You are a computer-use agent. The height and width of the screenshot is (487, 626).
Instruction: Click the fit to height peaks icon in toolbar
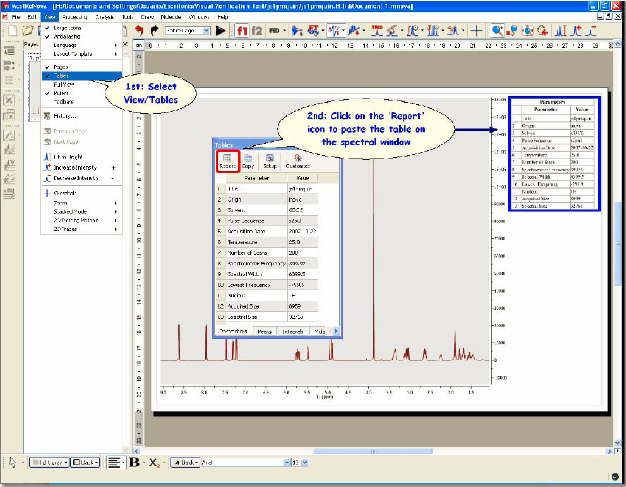(x=561, y=30)
